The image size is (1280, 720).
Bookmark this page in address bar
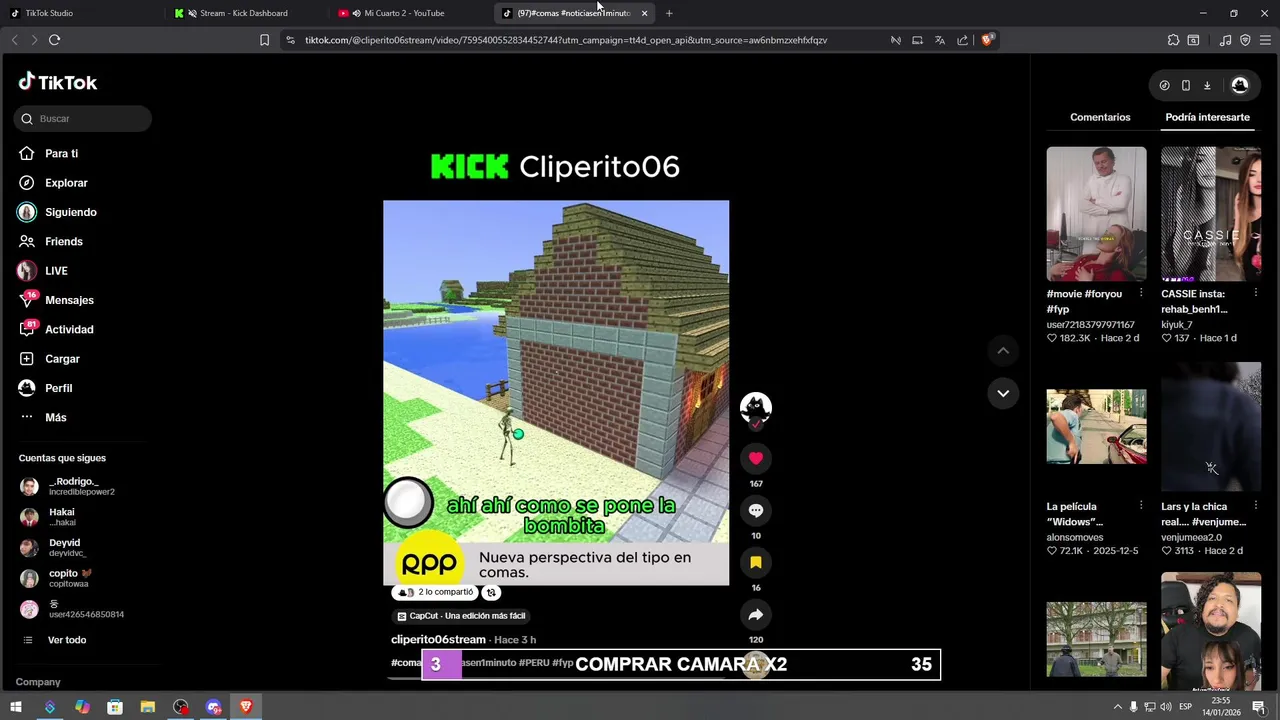pyautogui.click(x=264, y=40)
